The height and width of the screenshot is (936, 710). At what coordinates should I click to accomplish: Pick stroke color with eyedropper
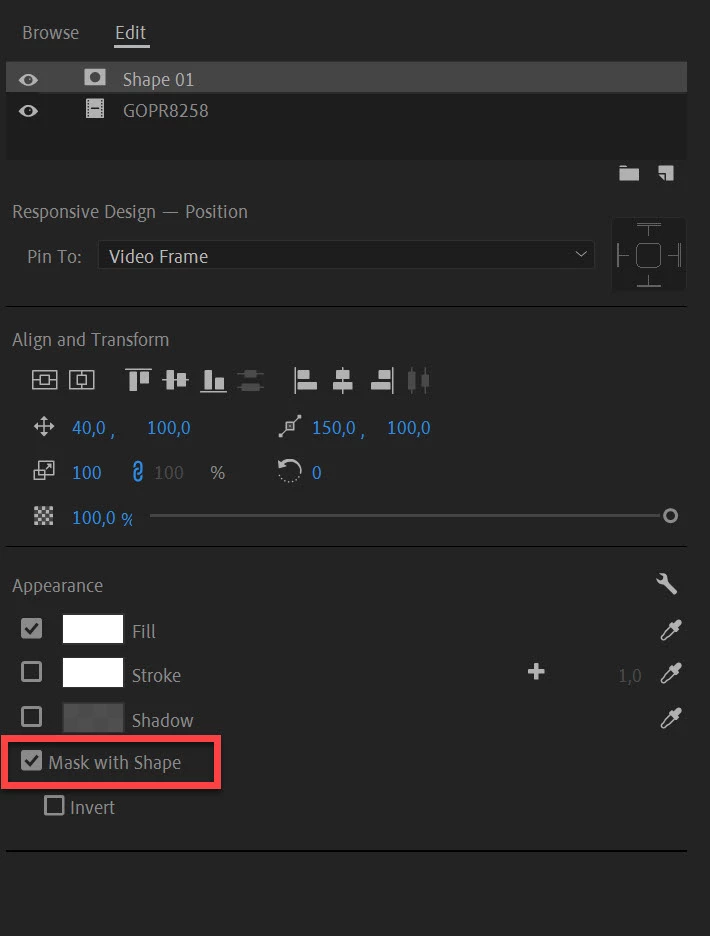coord(671,673)
